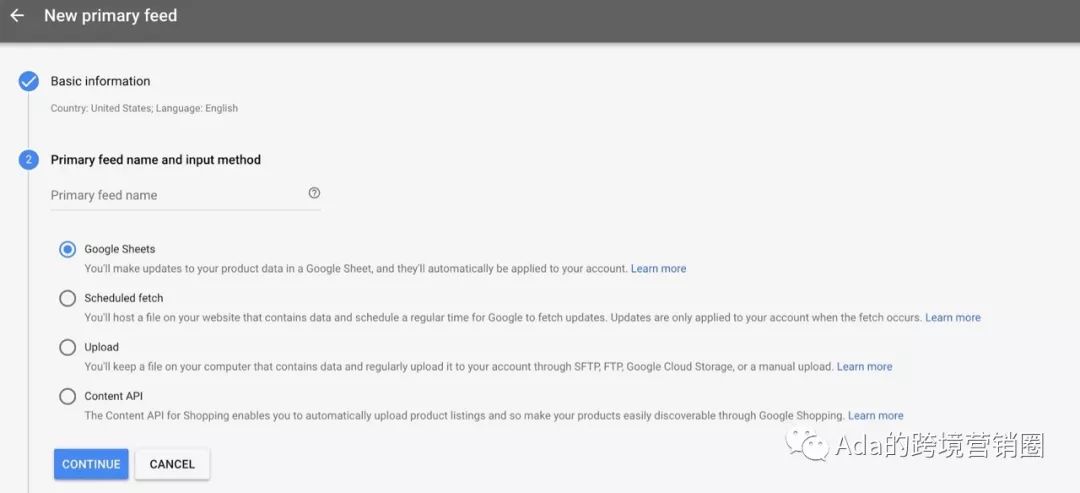
Task: Open Learn more for Content API
Action: pyautogui.click(x=875, y=415)
